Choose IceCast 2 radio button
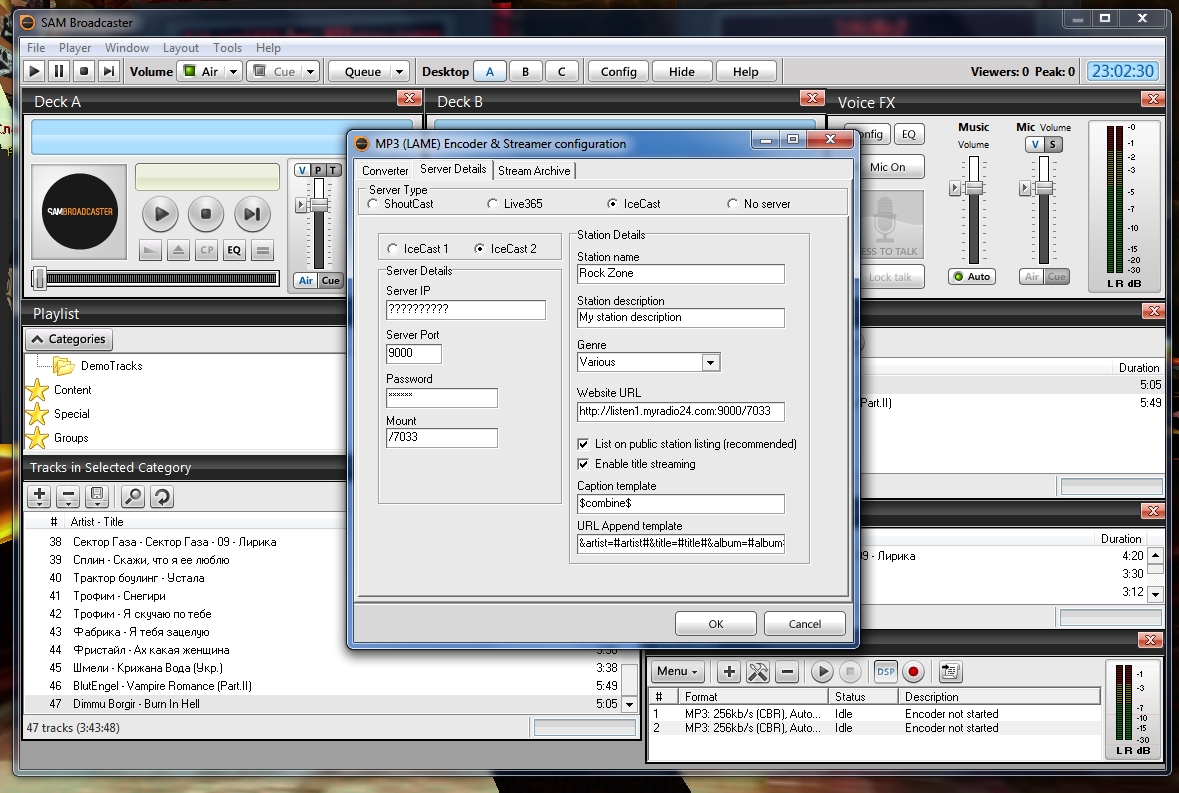Viewport: 1179px width, 793px height. [479, 249]
